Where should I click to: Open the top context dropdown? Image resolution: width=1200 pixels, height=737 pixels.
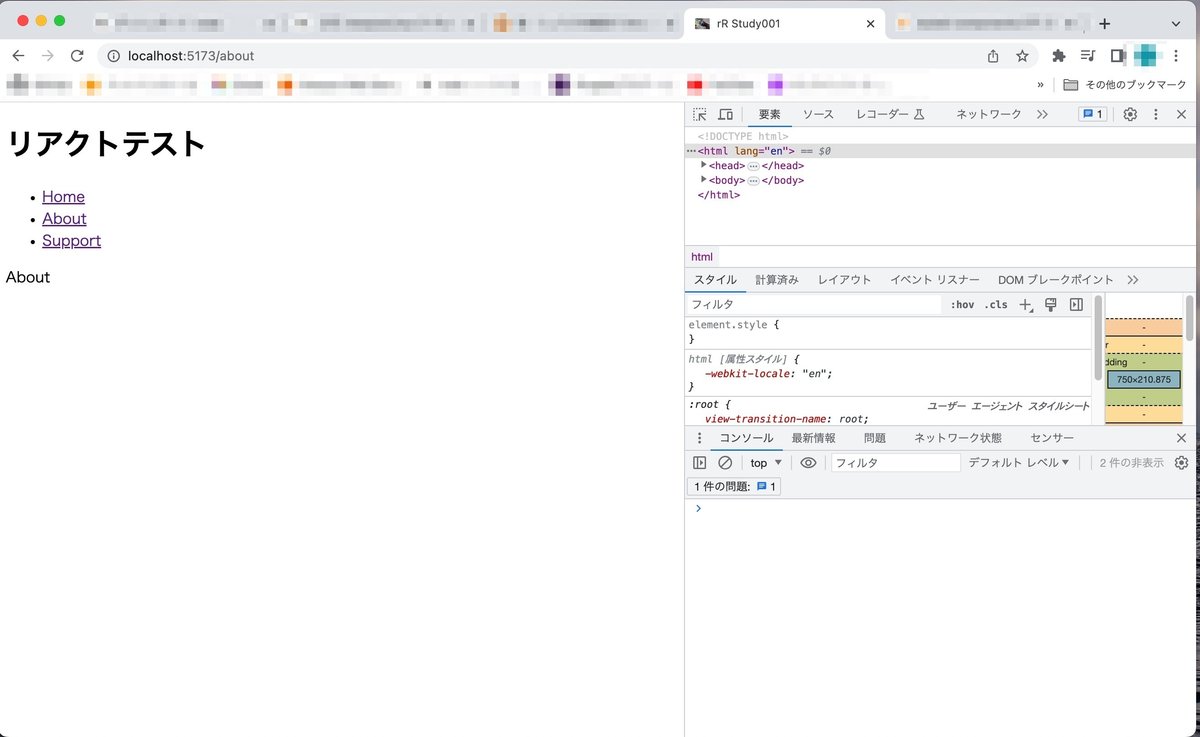click(766, 463)
